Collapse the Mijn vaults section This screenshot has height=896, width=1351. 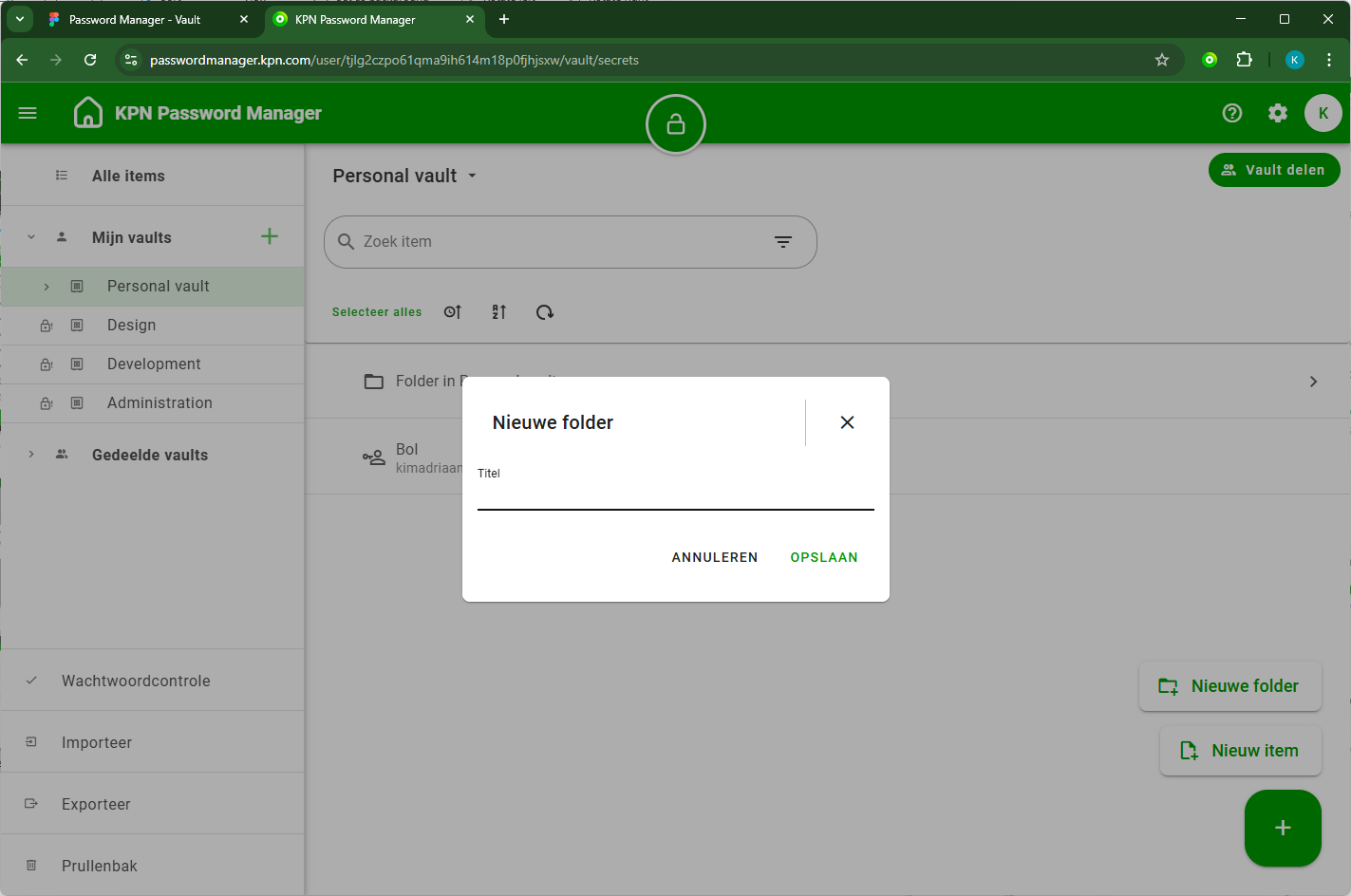31,237
